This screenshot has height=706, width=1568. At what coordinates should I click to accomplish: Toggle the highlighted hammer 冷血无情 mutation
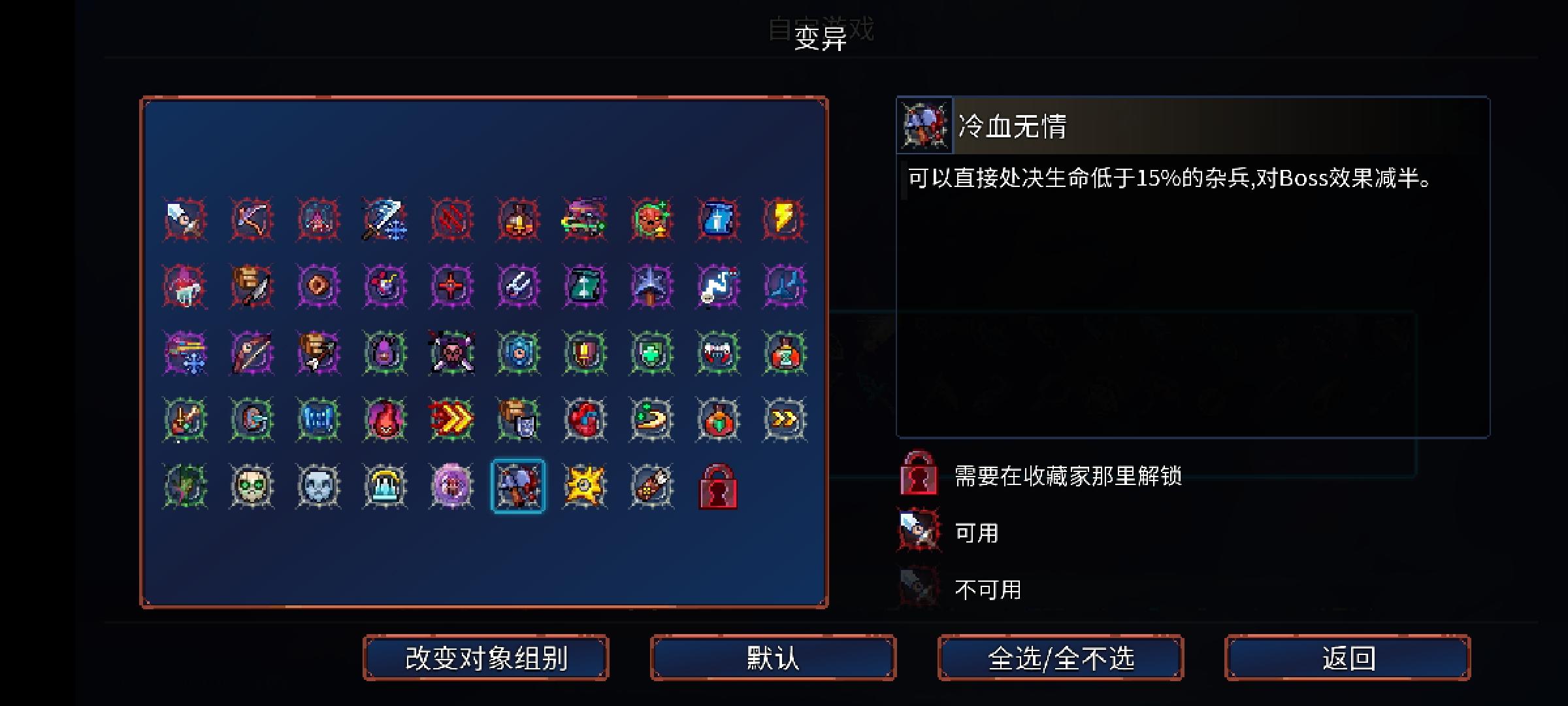pyautogui.click(x=518, y=486)
